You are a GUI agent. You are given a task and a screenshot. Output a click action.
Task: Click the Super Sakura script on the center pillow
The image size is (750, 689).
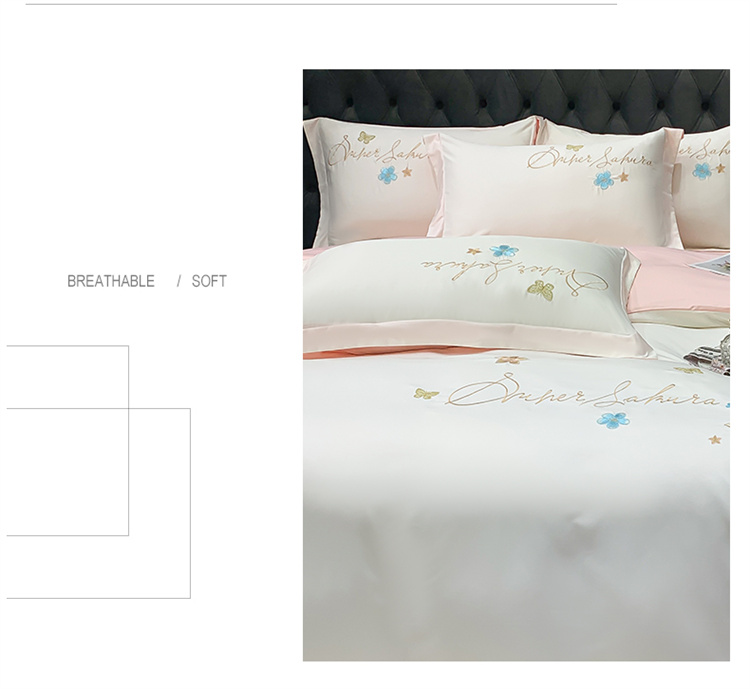(x=590, y=158)
